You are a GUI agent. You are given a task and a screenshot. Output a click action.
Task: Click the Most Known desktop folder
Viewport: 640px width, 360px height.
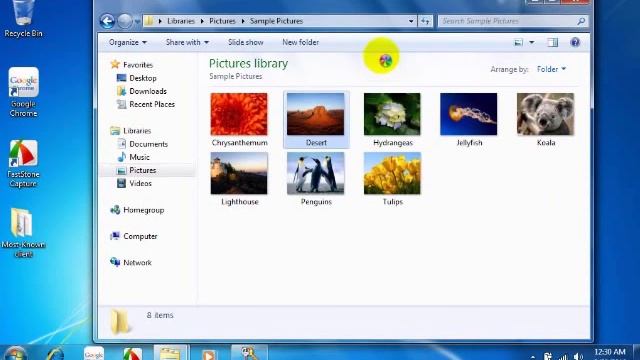(23, 233)
